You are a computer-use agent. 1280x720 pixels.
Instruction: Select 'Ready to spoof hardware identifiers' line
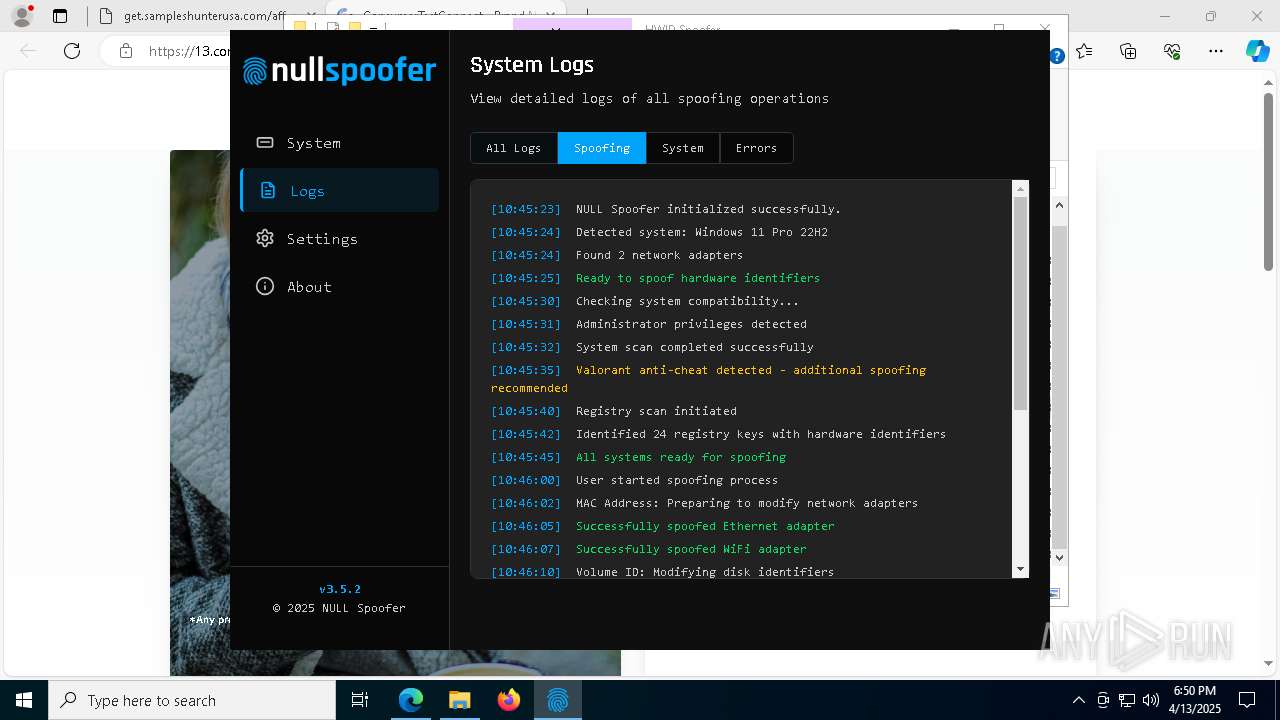(x=698, y=278)
